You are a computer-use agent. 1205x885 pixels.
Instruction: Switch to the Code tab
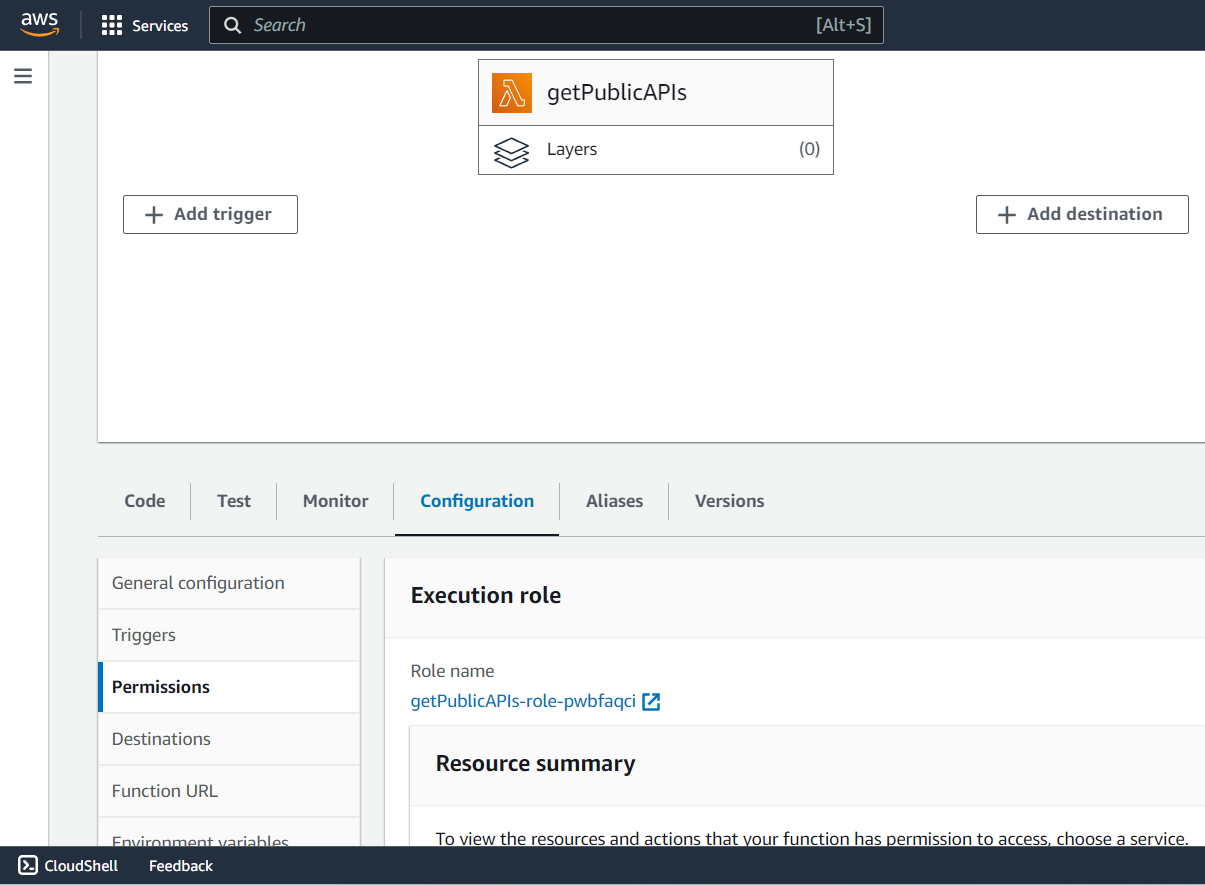click(145, 501)
